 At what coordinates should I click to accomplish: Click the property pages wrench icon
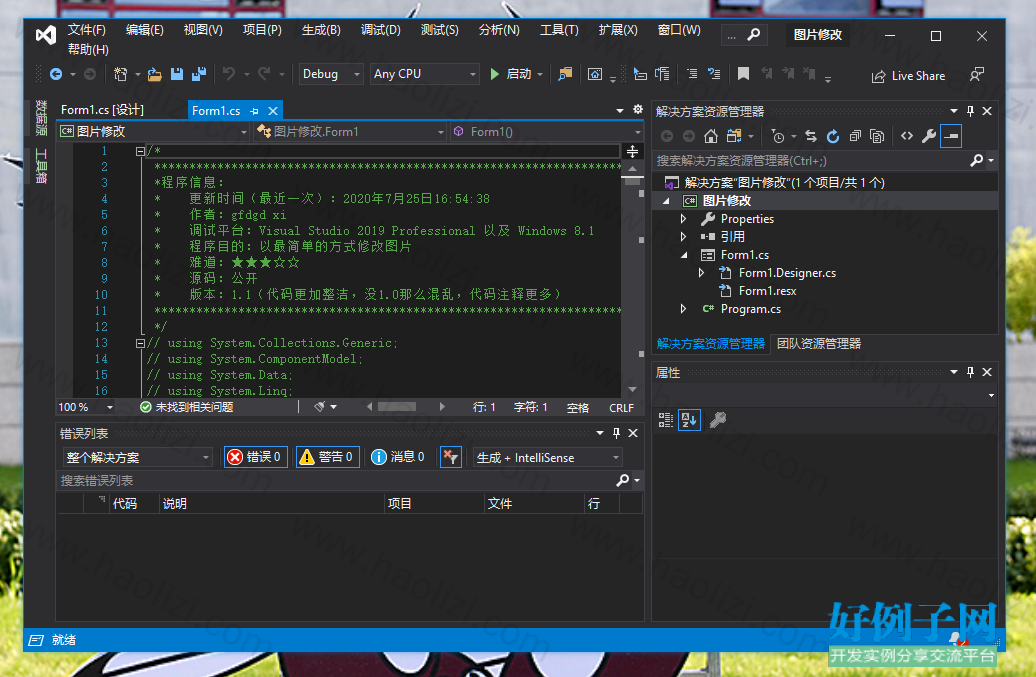tap(718, 419)
